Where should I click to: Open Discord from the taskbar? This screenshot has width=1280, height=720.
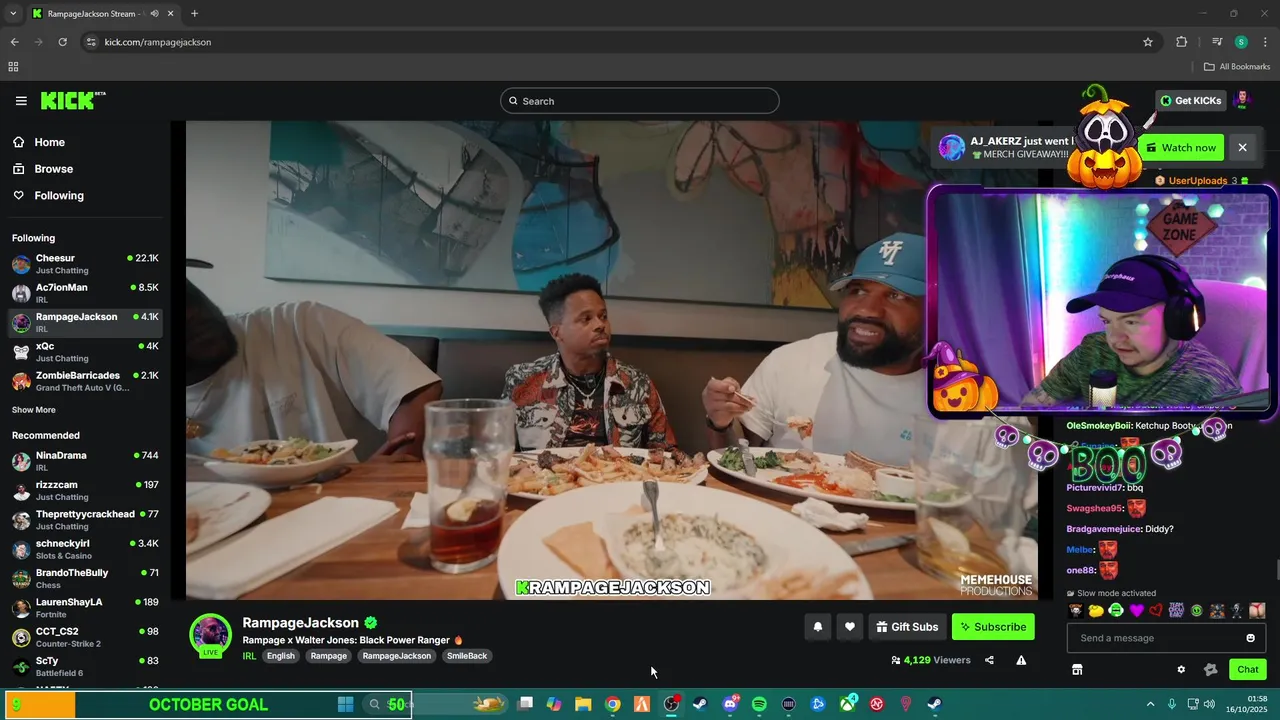pos(730,704)
